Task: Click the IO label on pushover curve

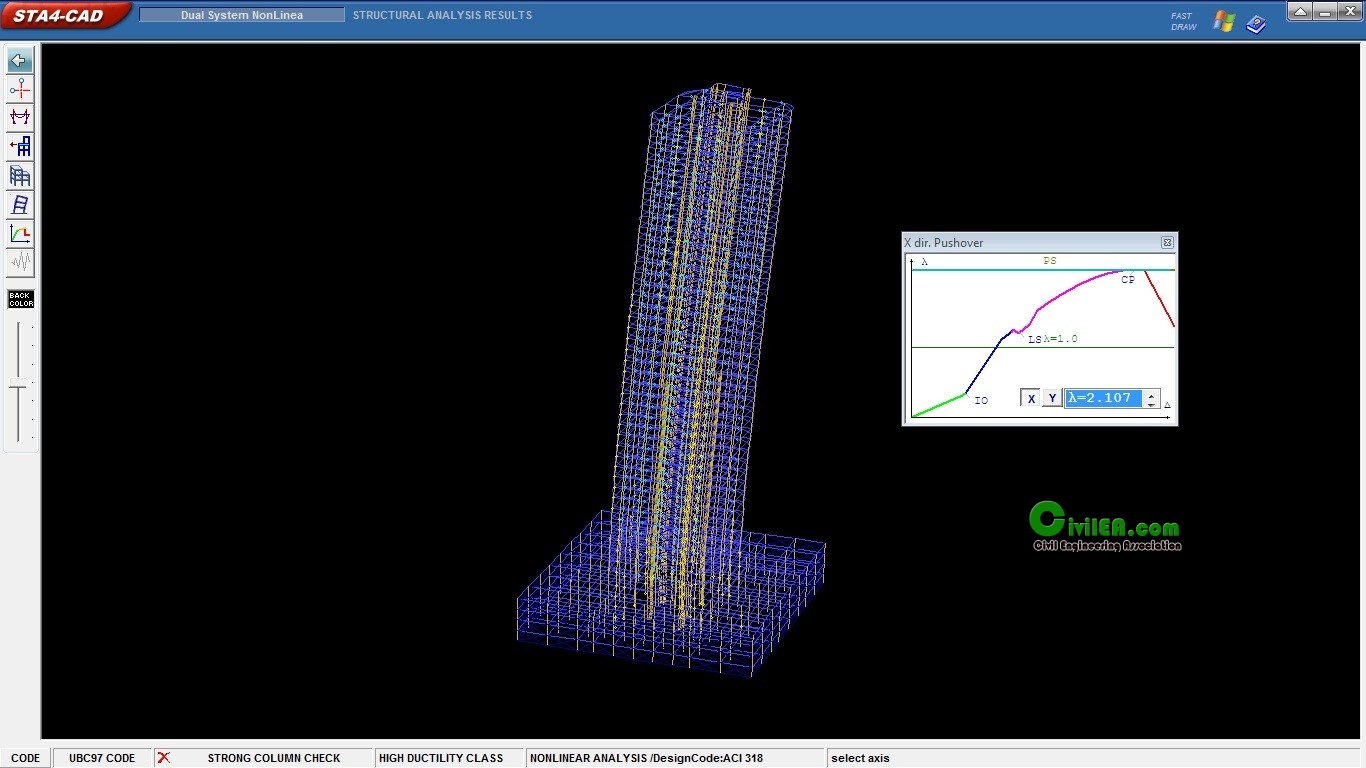Action: pyautogui.click(x=981, y=401)
